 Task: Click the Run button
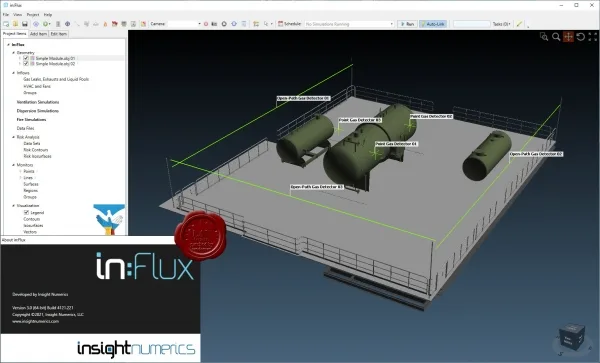407,24
